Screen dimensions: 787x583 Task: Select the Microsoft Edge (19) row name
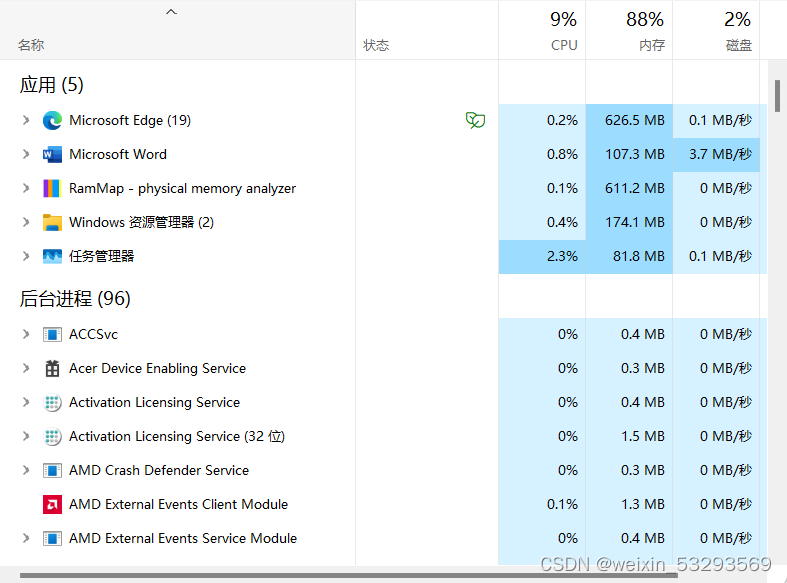point(130,120)
